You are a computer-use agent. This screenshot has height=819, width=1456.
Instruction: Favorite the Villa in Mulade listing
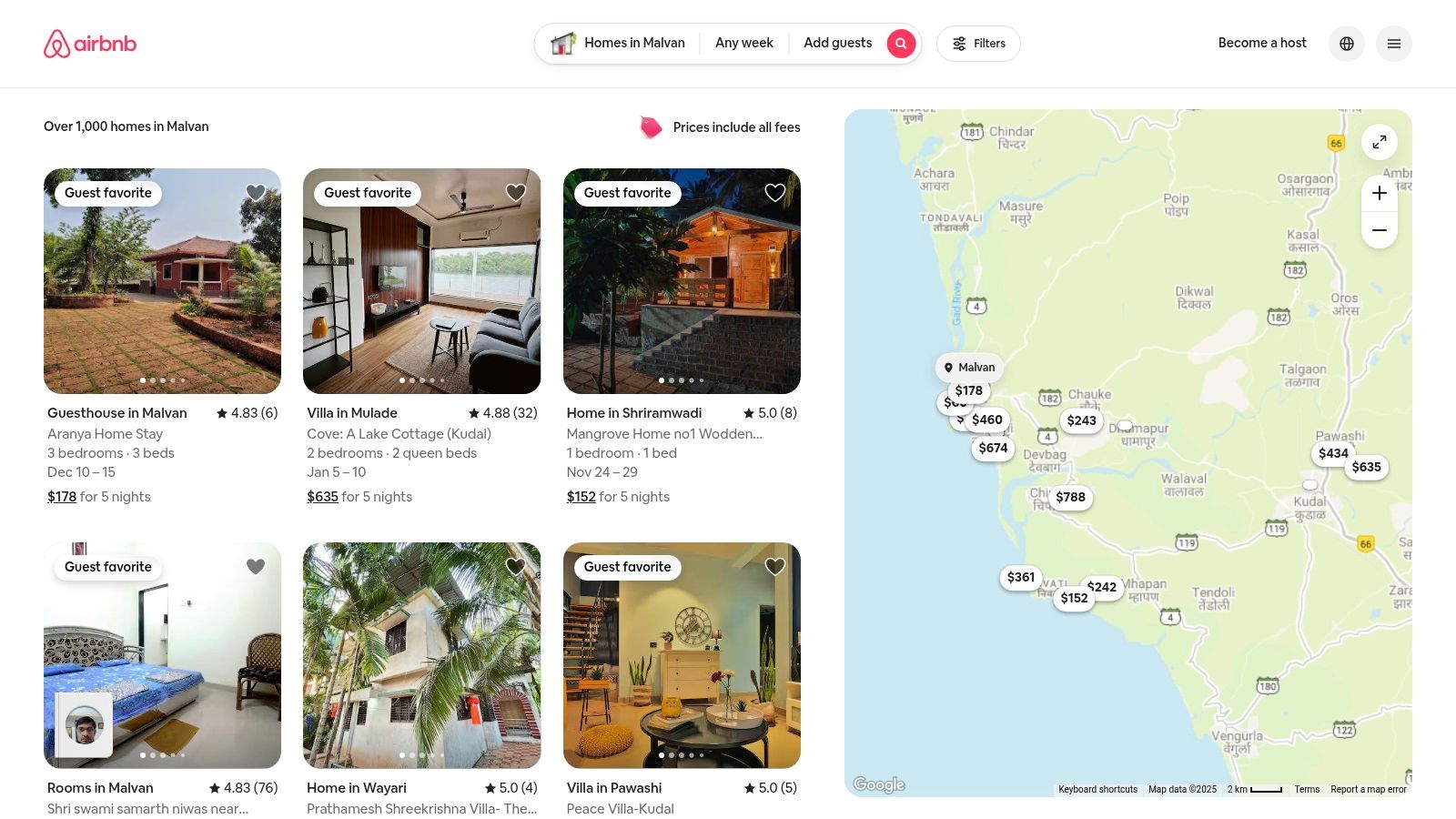click(515, 192)
